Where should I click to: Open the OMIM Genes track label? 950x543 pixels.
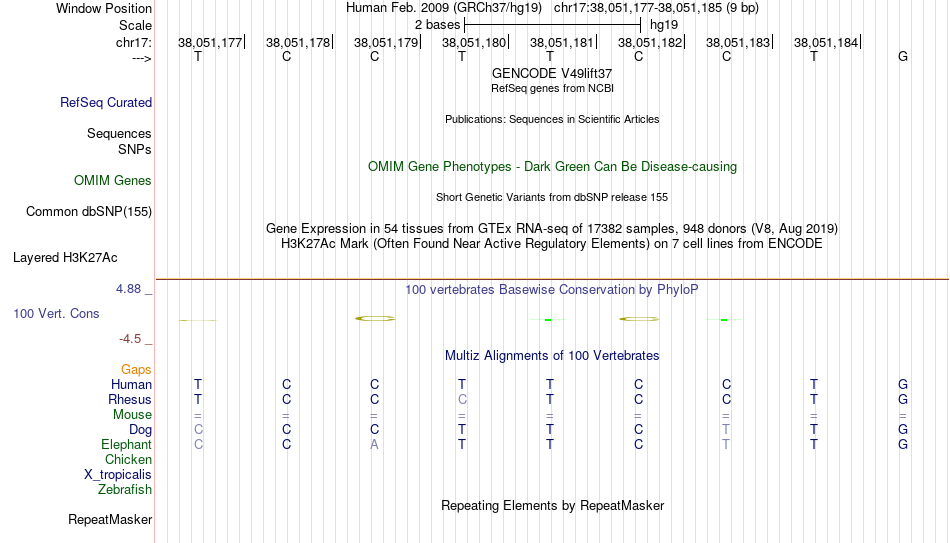[x=113, y=181]
